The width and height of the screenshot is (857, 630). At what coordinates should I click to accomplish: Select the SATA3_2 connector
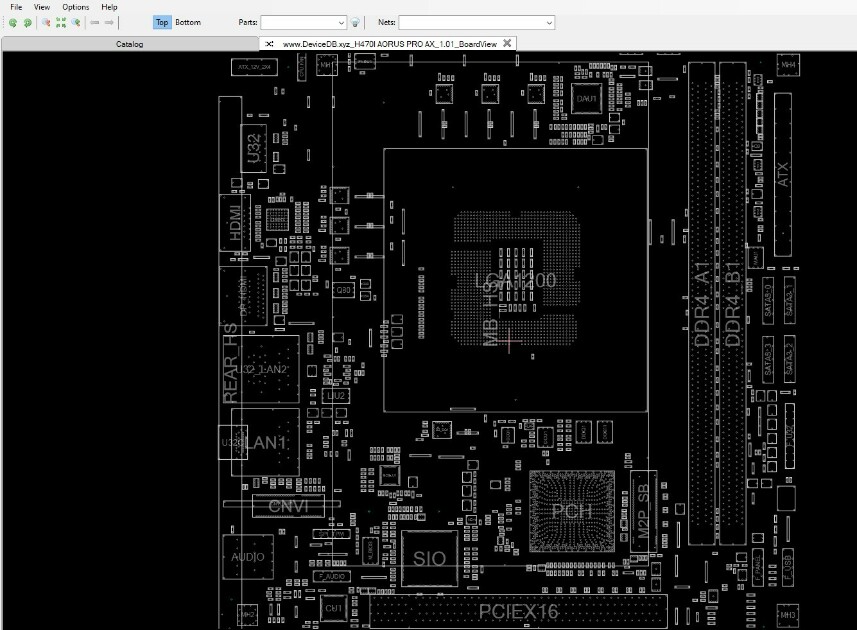789,360
